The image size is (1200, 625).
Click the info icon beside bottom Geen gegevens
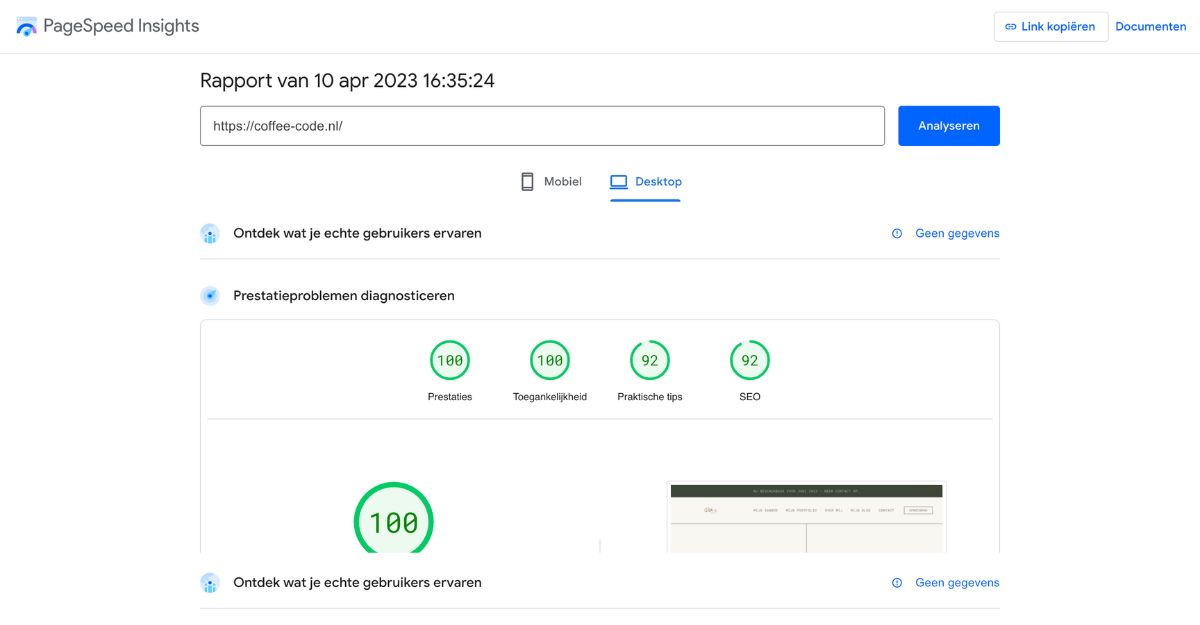click(x=896, y=582)
